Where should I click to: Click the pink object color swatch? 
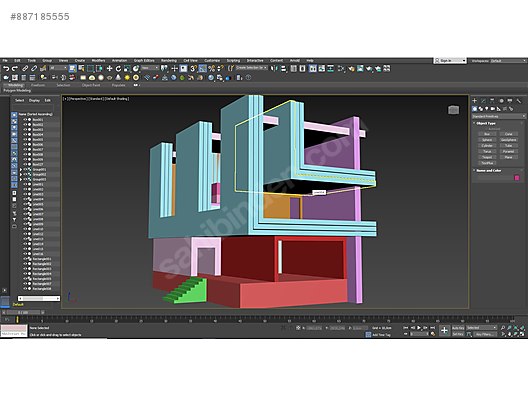[517, 178]
